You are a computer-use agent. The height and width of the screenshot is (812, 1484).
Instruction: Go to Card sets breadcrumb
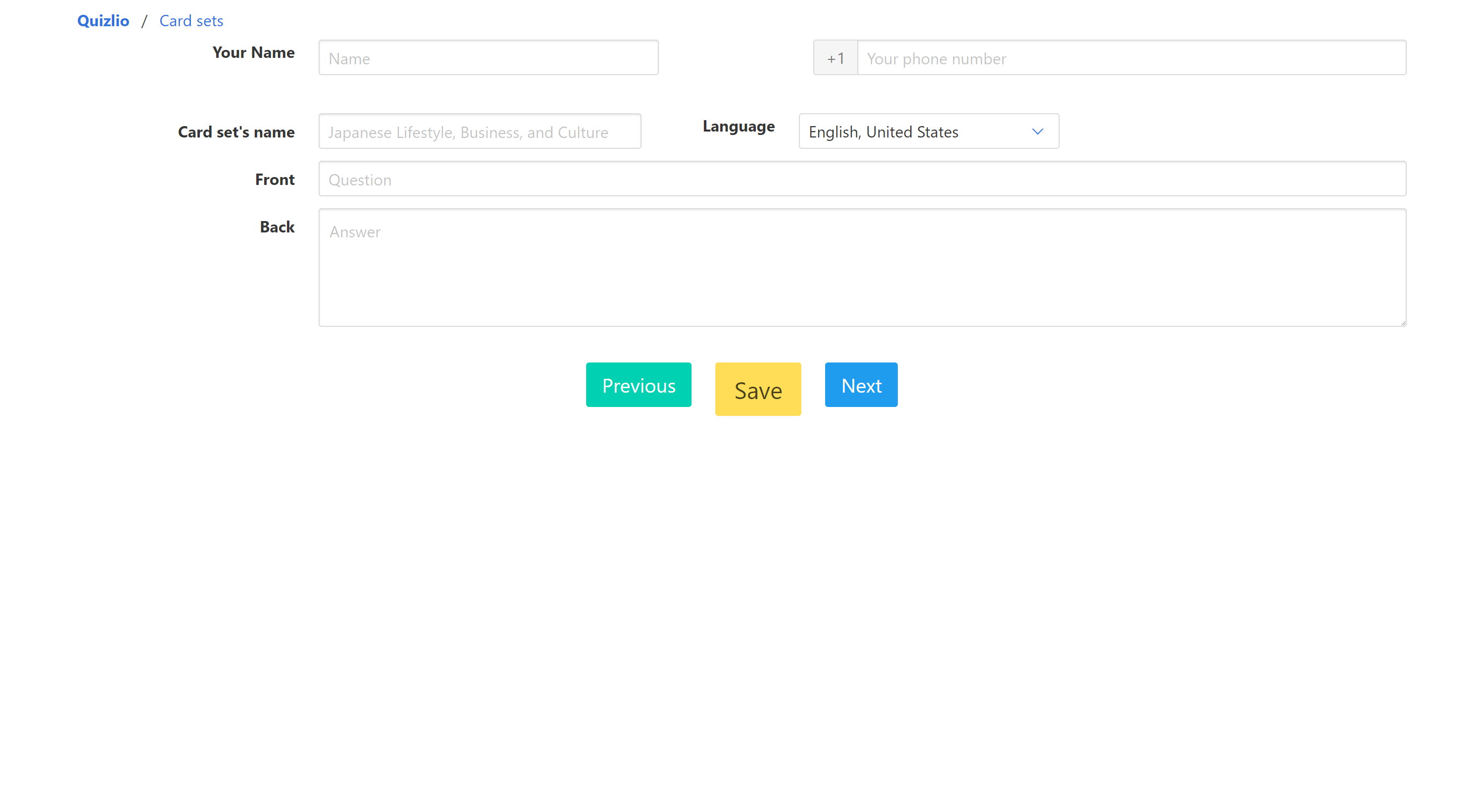190,21
